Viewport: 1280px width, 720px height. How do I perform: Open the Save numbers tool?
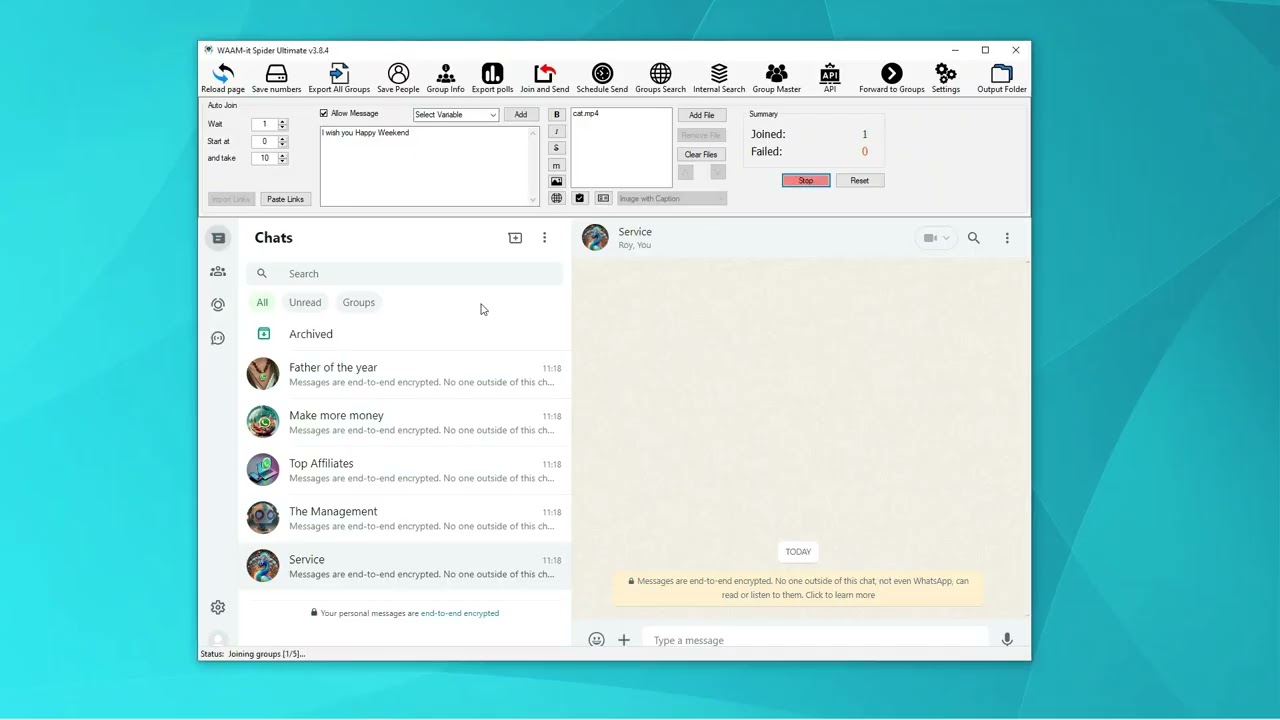pos(276,78)
